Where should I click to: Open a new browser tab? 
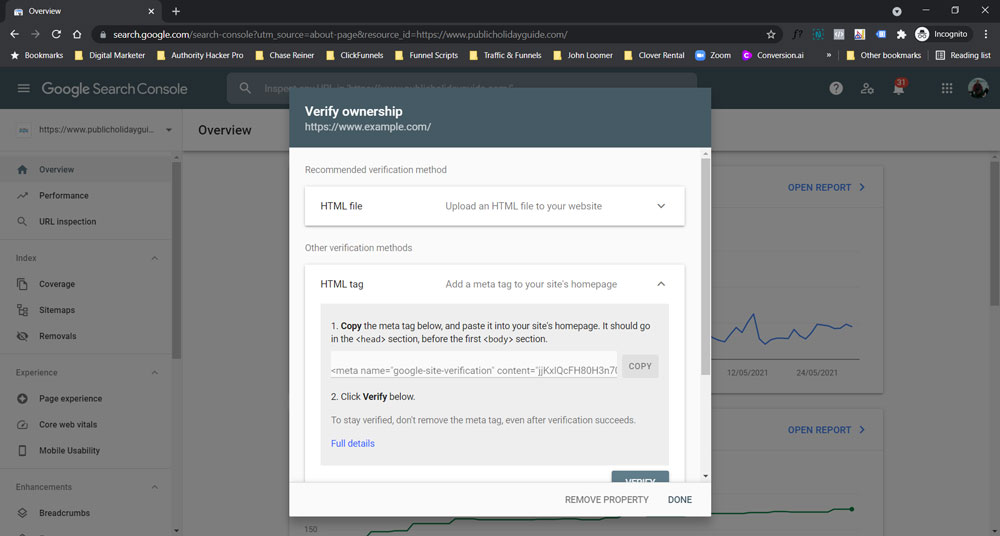pos(176,11)
